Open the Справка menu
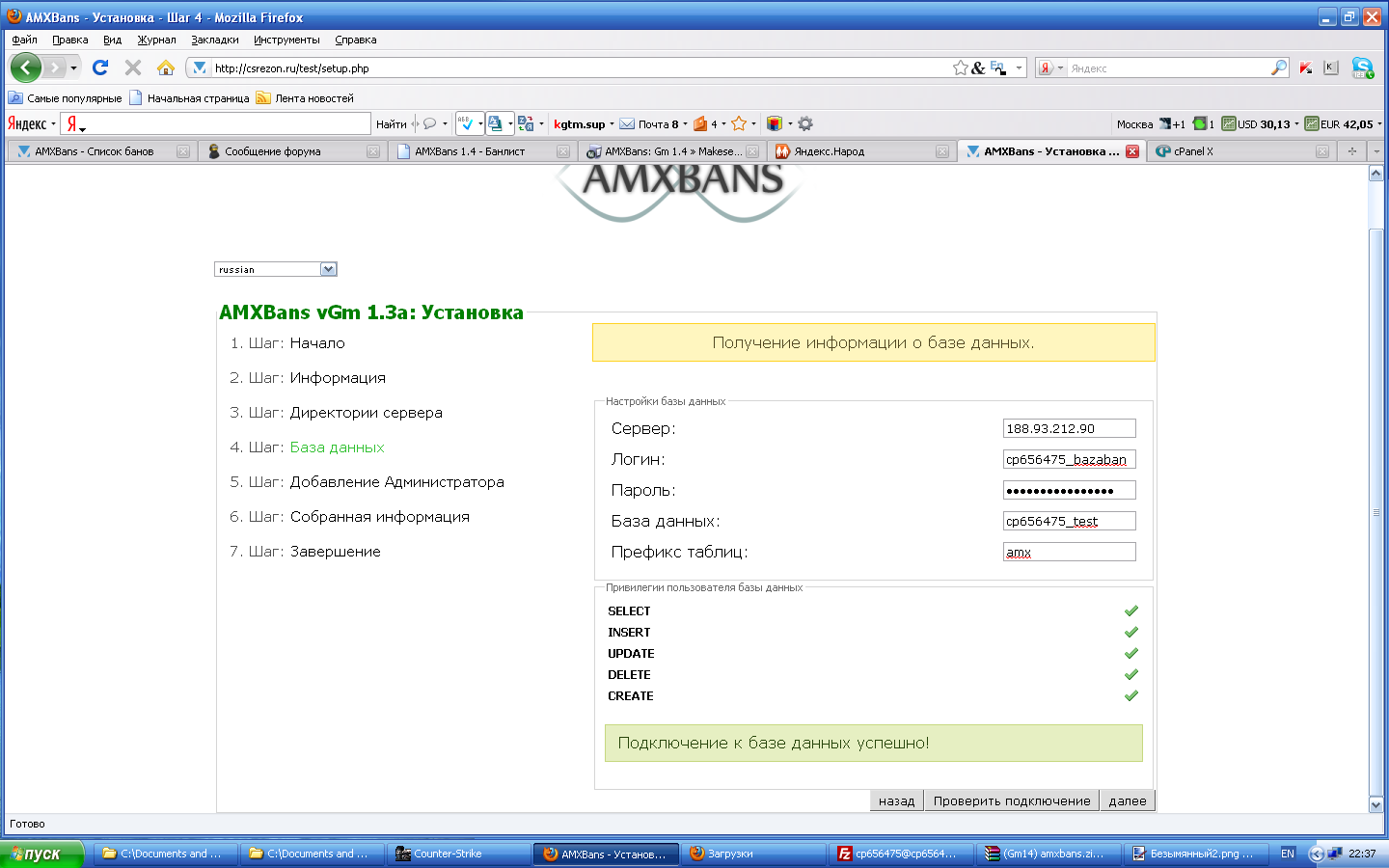This screenshot has width=1389, height=868. 355,40
